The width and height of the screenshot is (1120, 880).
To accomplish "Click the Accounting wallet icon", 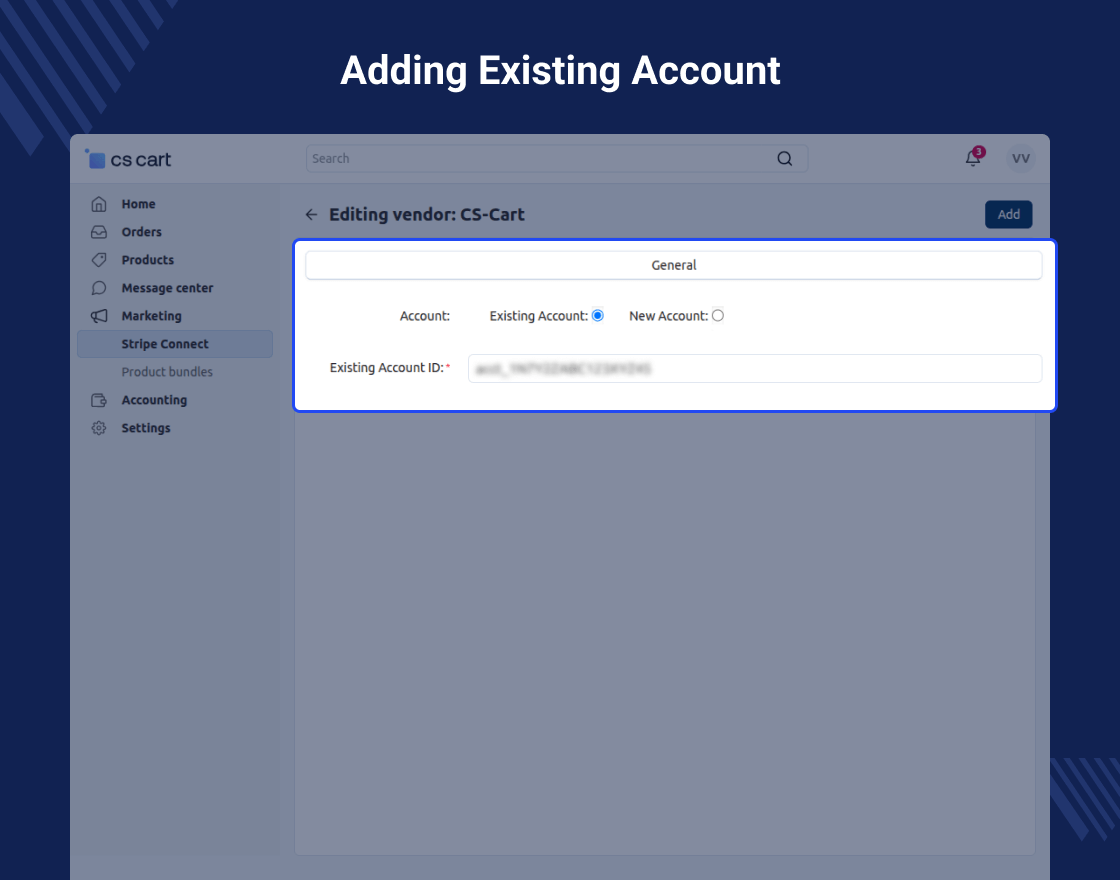I will (98, 400).
